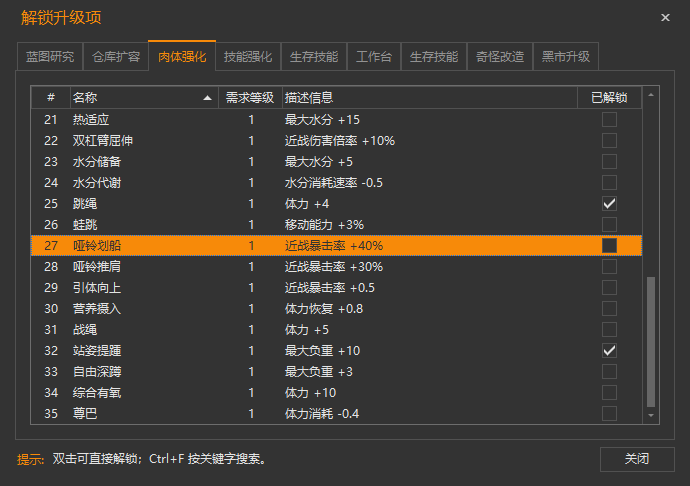The image size is (690, 486).
Task: Close the 解锁升级项 dialog with the X icon
Action: [666, 18]
